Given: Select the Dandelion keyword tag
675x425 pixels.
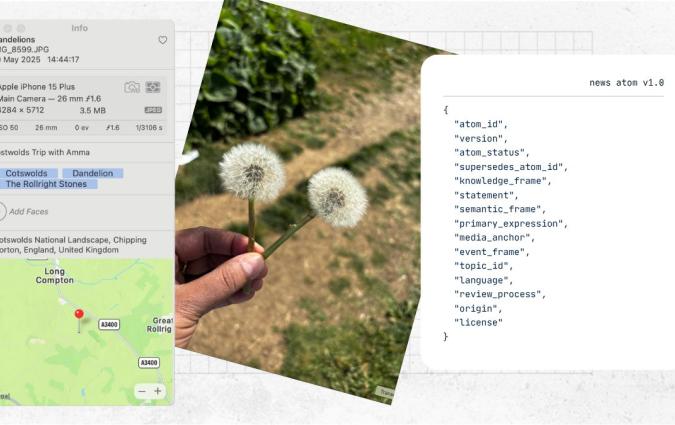Looking at the screenshot, I should [x=93, y=173].
